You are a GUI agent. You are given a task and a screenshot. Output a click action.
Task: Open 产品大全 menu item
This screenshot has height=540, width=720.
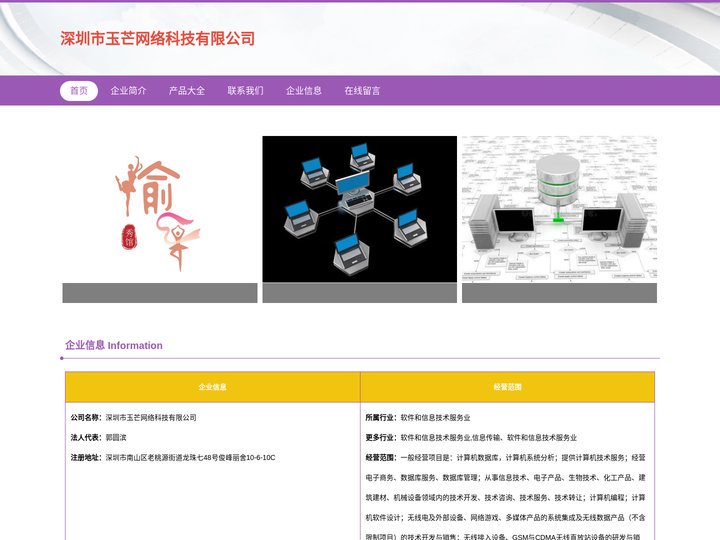[187, 90]
